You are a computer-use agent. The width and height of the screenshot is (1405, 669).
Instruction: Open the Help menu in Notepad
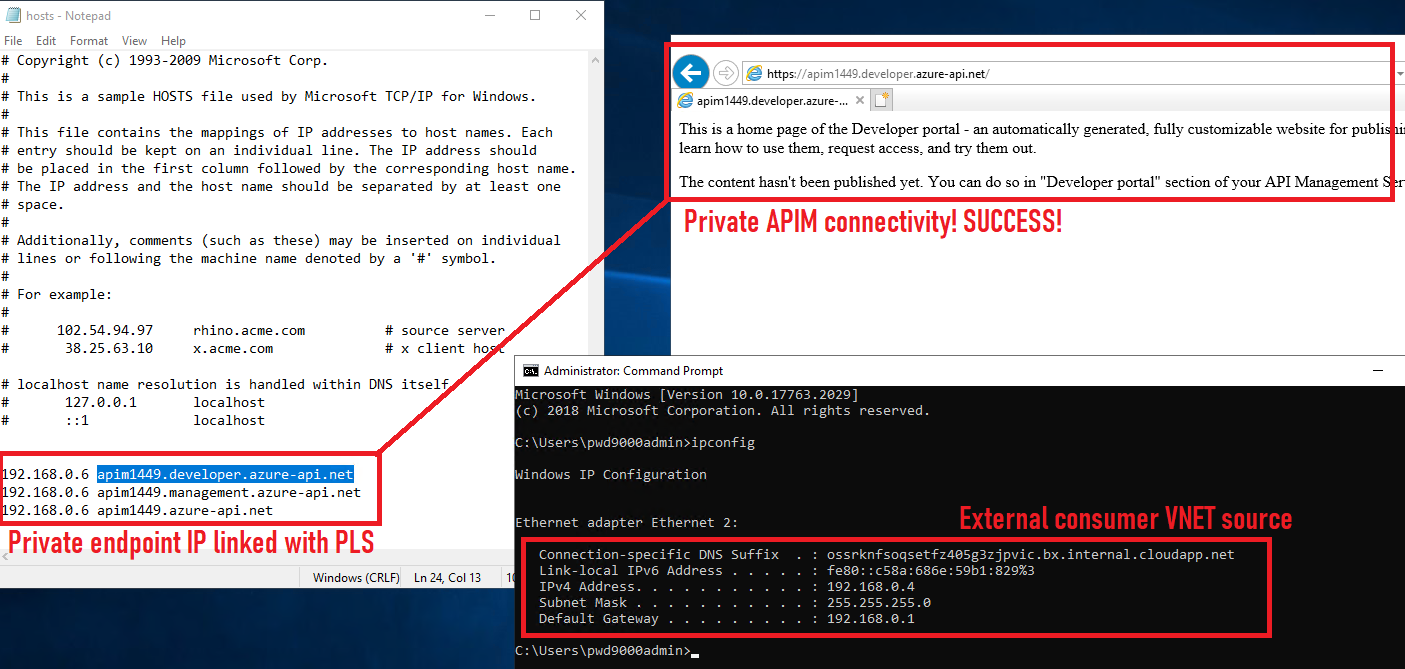point(173,41)
